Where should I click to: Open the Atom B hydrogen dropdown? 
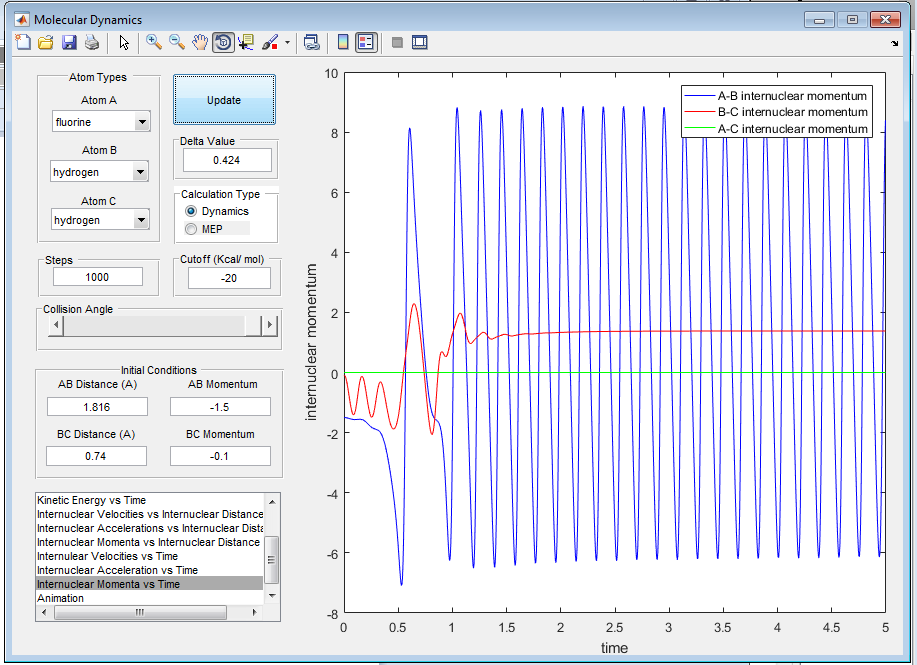point(141,172)
